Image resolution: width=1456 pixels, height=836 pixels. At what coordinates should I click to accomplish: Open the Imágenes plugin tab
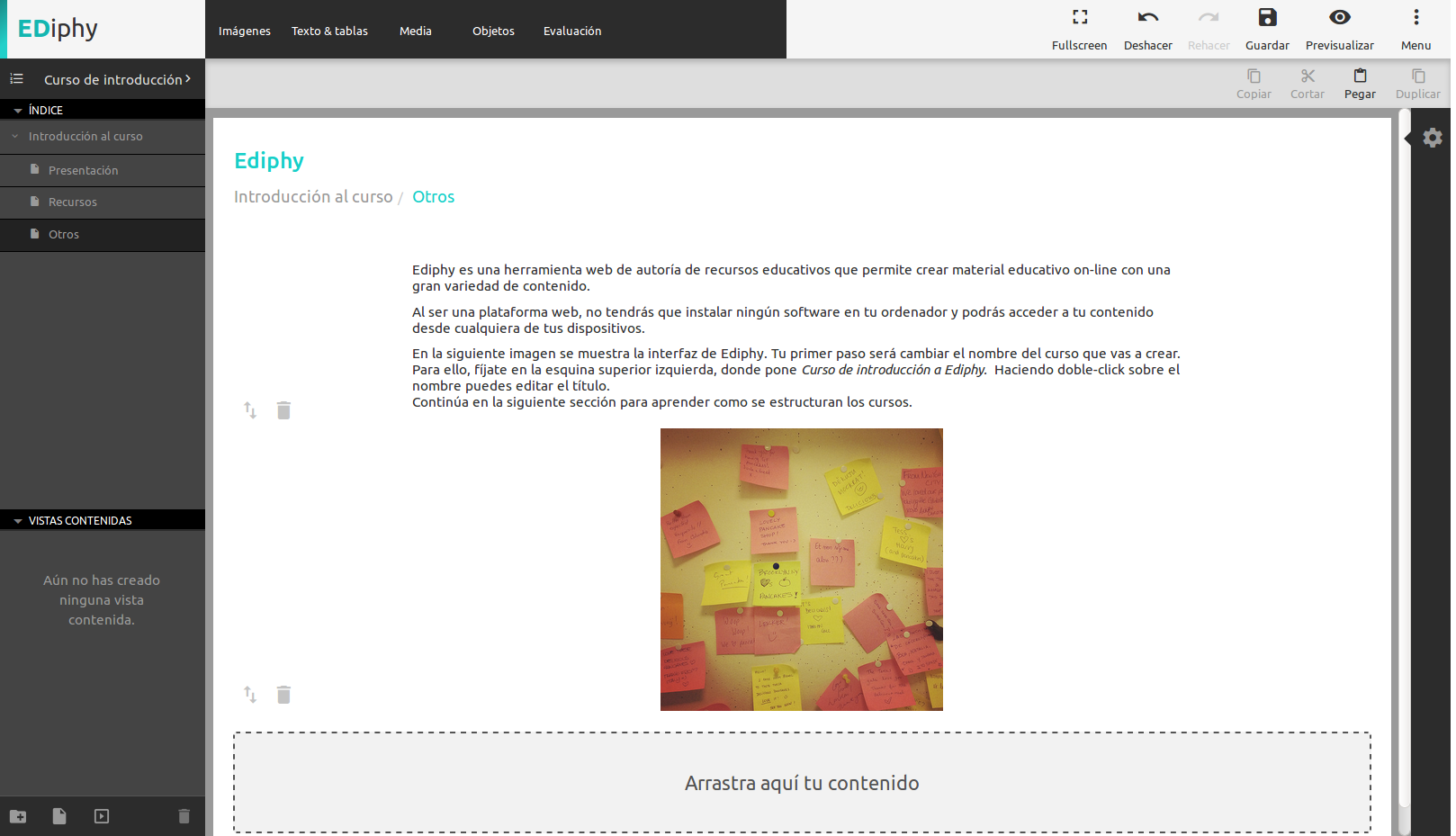[x=245, y=31]
